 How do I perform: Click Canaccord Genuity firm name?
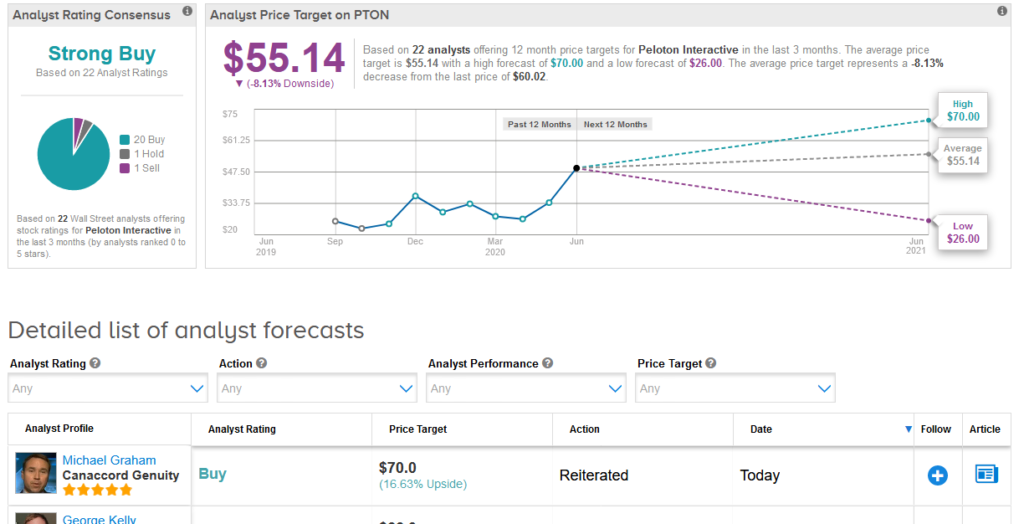pos(121,475)
